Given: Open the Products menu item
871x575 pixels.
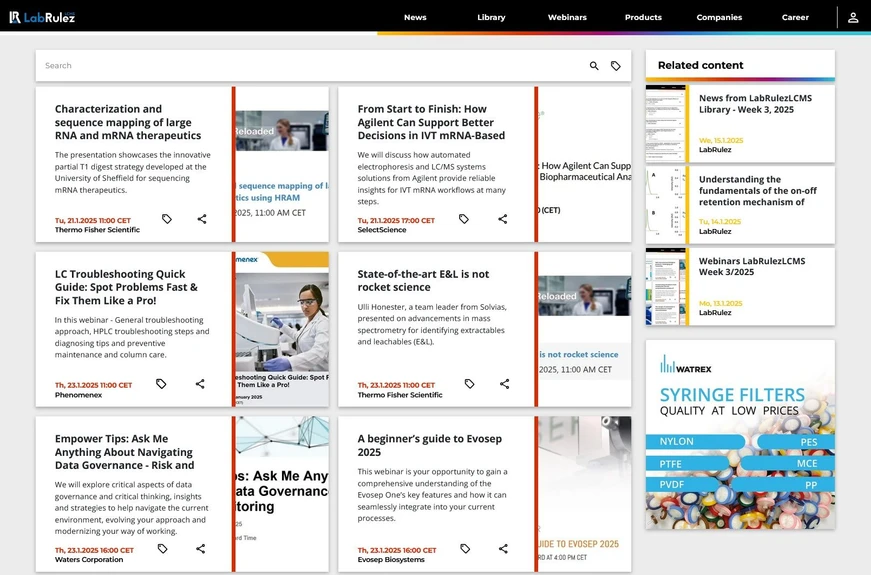Looking at the screenshot, I should 643,17.
